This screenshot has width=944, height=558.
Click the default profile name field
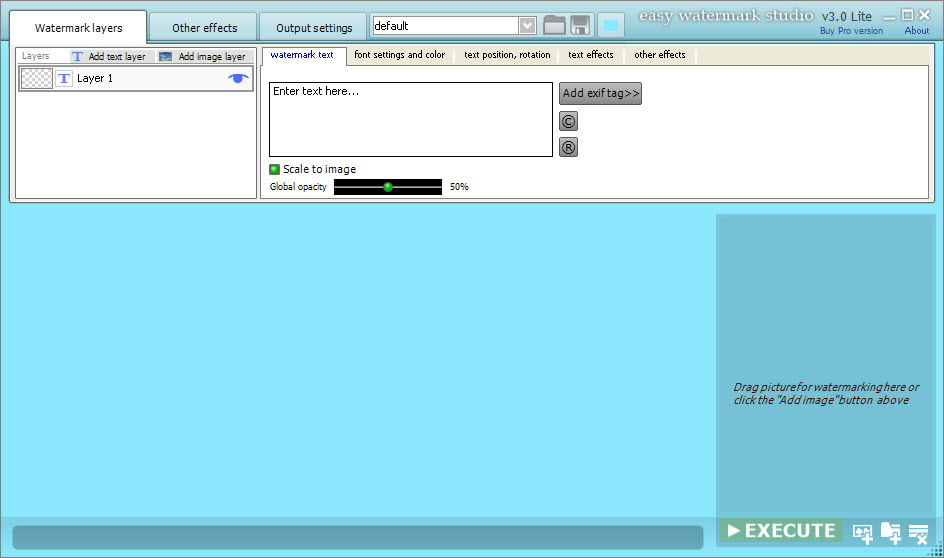click(446, 25)
